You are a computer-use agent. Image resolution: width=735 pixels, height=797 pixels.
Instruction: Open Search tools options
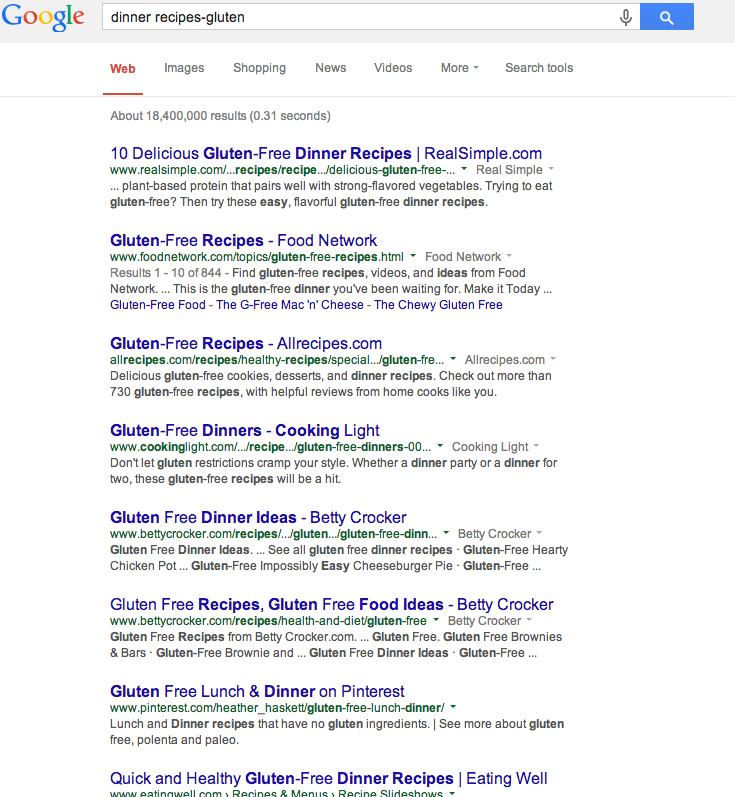point(539,68)
